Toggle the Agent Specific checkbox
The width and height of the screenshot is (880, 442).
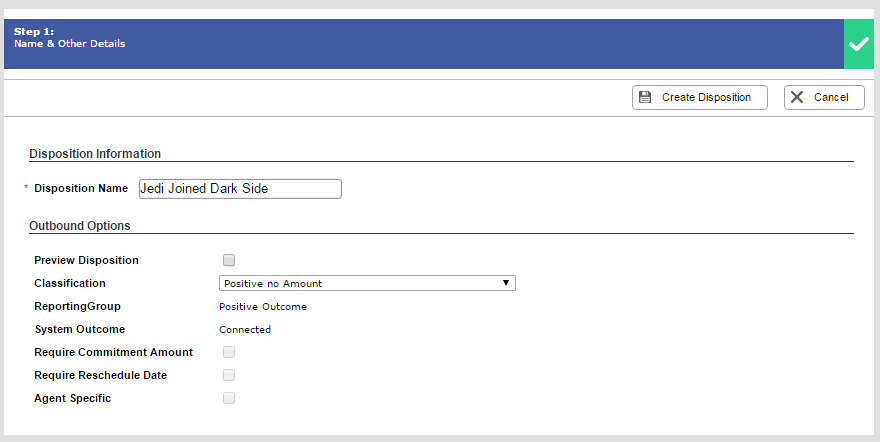(229, 398)
